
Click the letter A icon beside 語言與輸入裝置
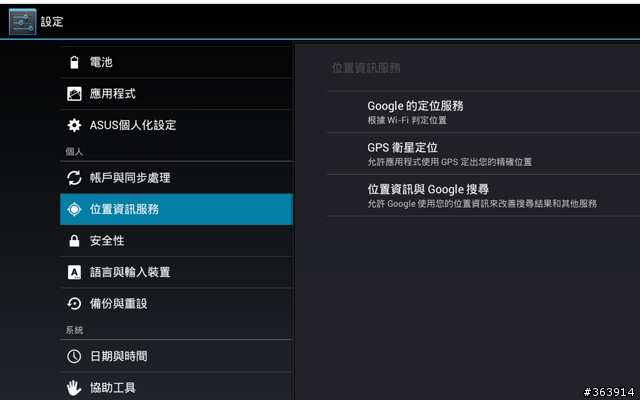click(x=74, y=272)
